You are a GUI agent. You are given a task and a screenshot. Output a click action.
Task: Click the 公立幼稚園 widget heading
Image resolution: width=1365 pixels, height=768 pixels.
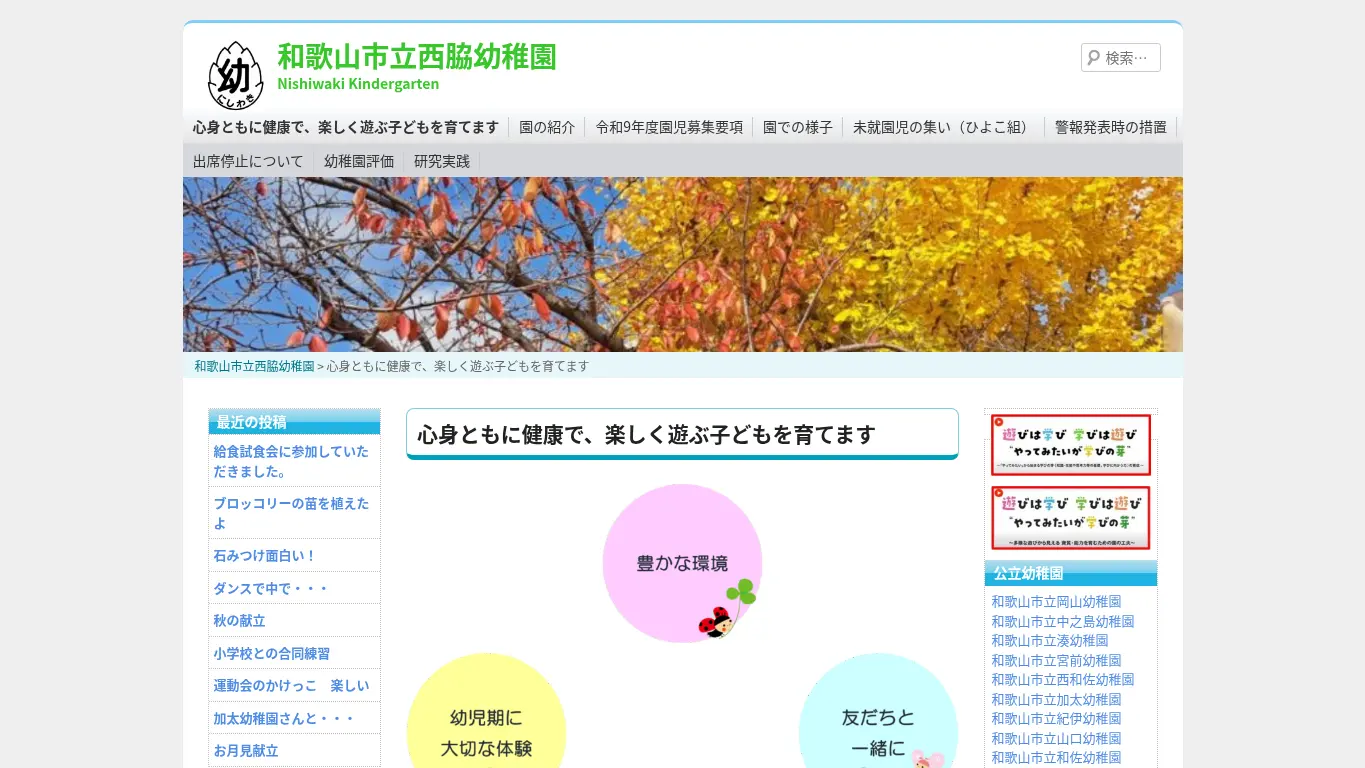coord(1071,573)
